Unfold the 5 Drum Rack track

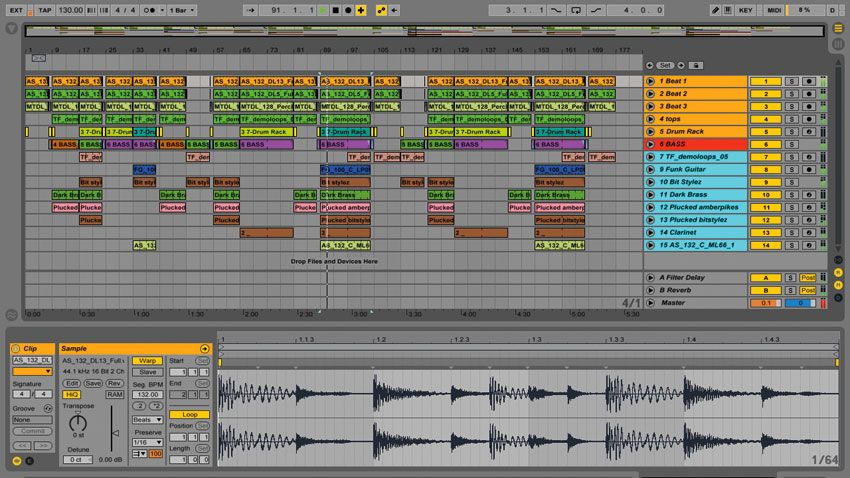tap(650, 132)
